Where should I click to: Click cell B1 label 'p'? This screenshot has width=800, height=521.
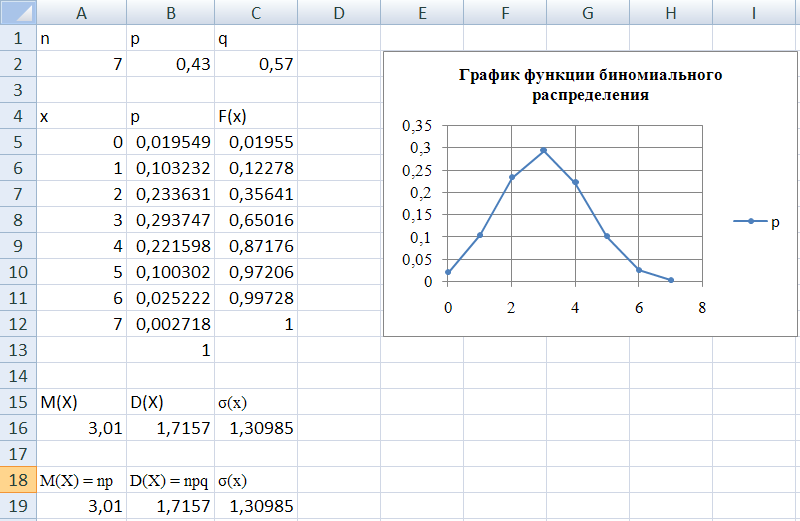[170, 38]
